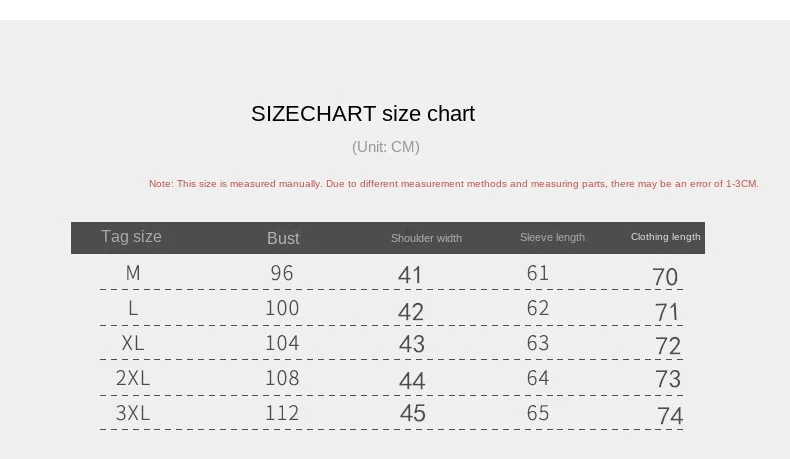Viewport: 790px width, 459px height.
Task: Select the Shoulder width column header
Action: click(x=426, y=238)
